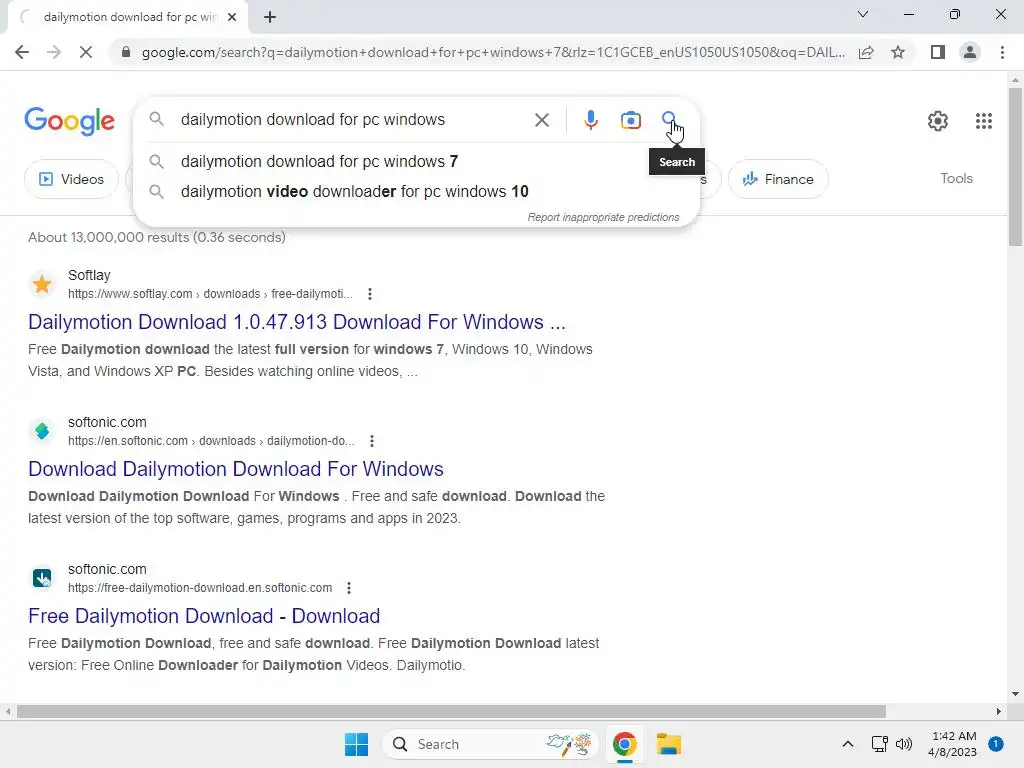Share this page from address bar

click(x=866, y=52)
